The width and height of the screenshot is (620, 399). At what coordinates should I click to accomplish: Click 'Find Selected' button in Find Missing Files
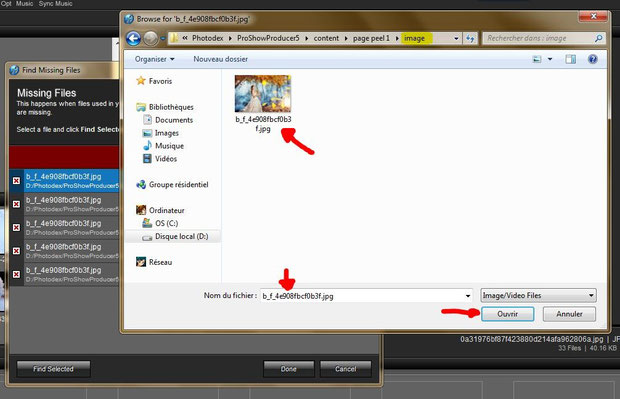tap(53, 369)
